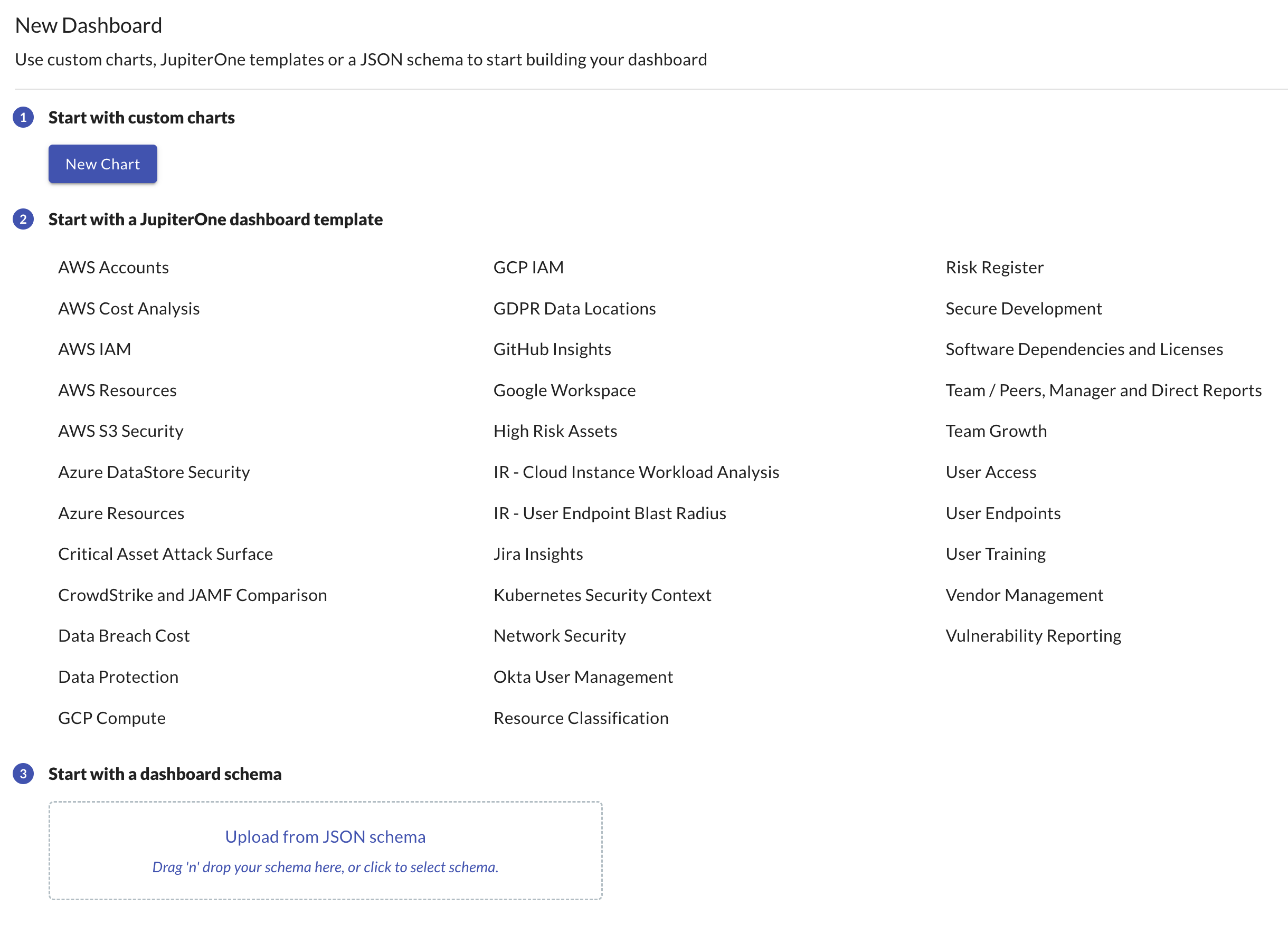Viewport: 1288px width, 934px height.
Task: Click the step 2 number badge
Action: pyautogui.click(x=23, y=220)
